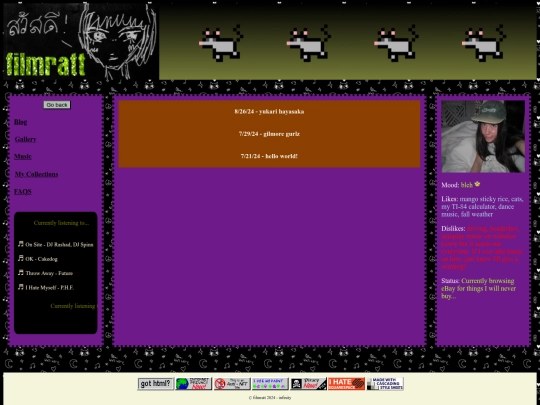Click the music note beside 'Throw Away'
This screenshot has width=540, height=405.
[x=21, y=272]
